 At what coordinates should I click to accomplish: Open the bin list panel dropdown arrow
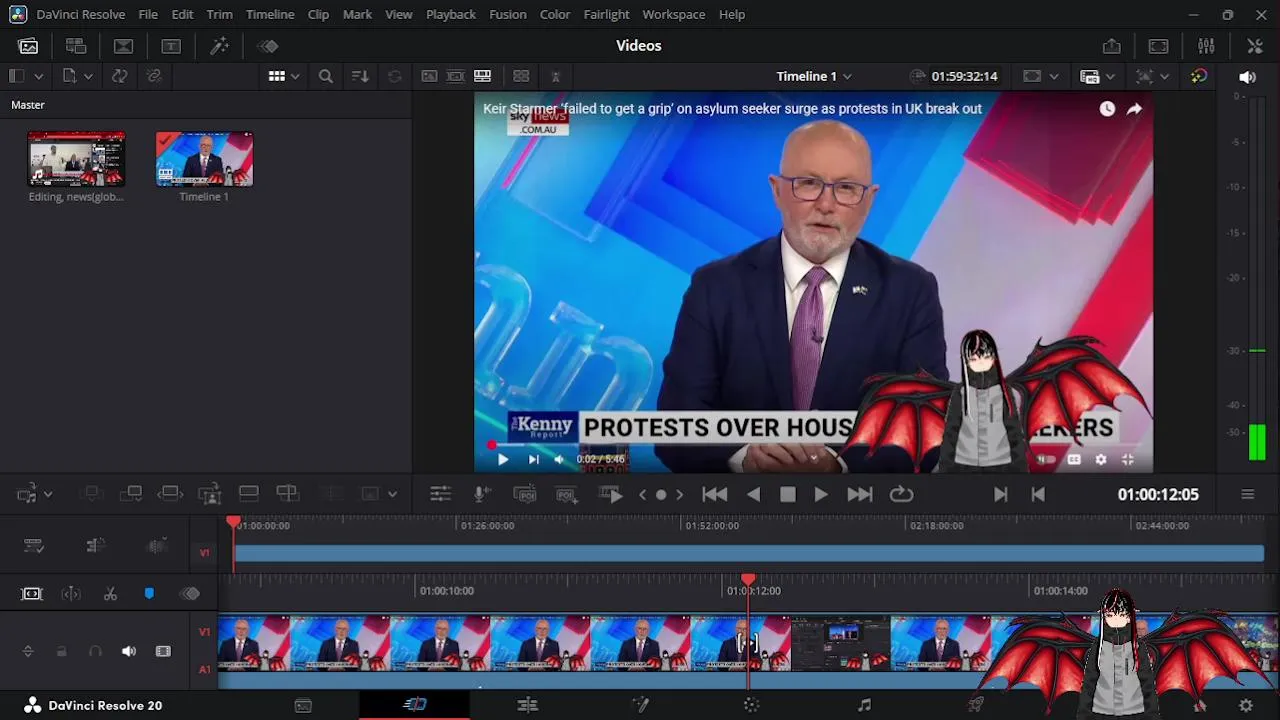(38, 76)
